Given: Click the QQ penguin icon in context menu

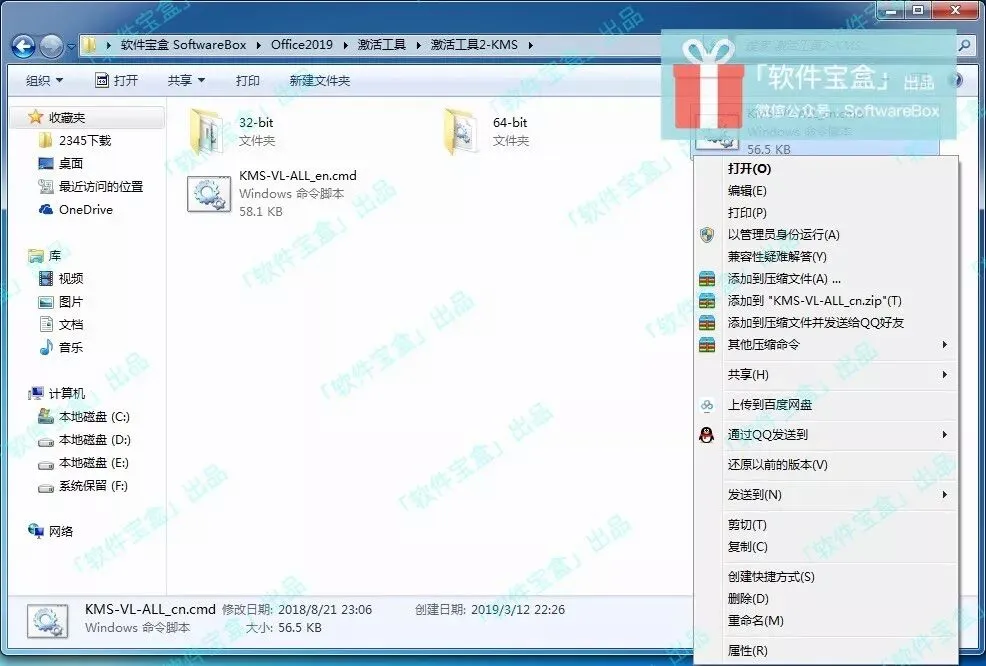Looking at the screenshot, I should pyautogui.click(x=707, y=435).
